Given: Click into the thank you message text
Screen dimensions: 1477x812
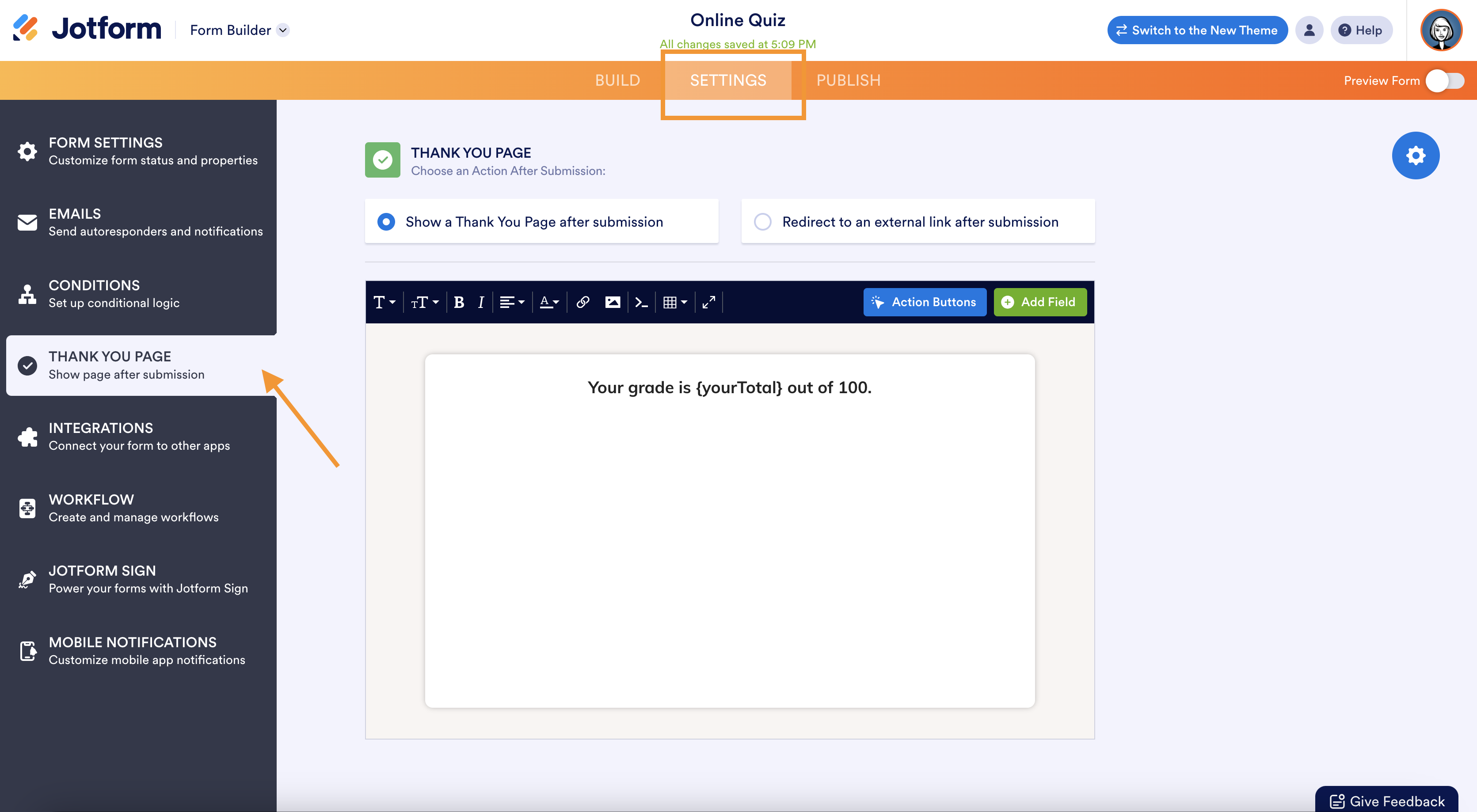Looking at the screenshot, I should click(729, 388).
